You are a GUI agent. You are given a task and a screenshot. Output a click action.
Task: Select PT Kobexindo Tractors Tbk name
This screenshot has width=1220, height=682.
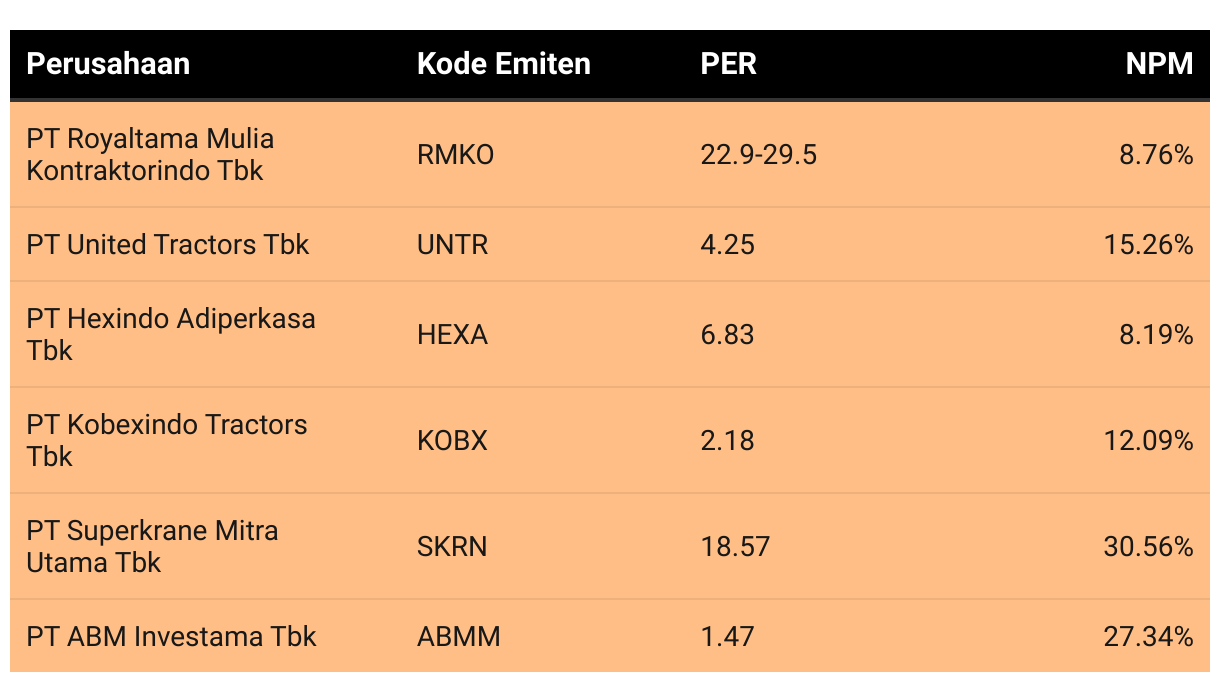pyautogui.click(x=166, y=440)
